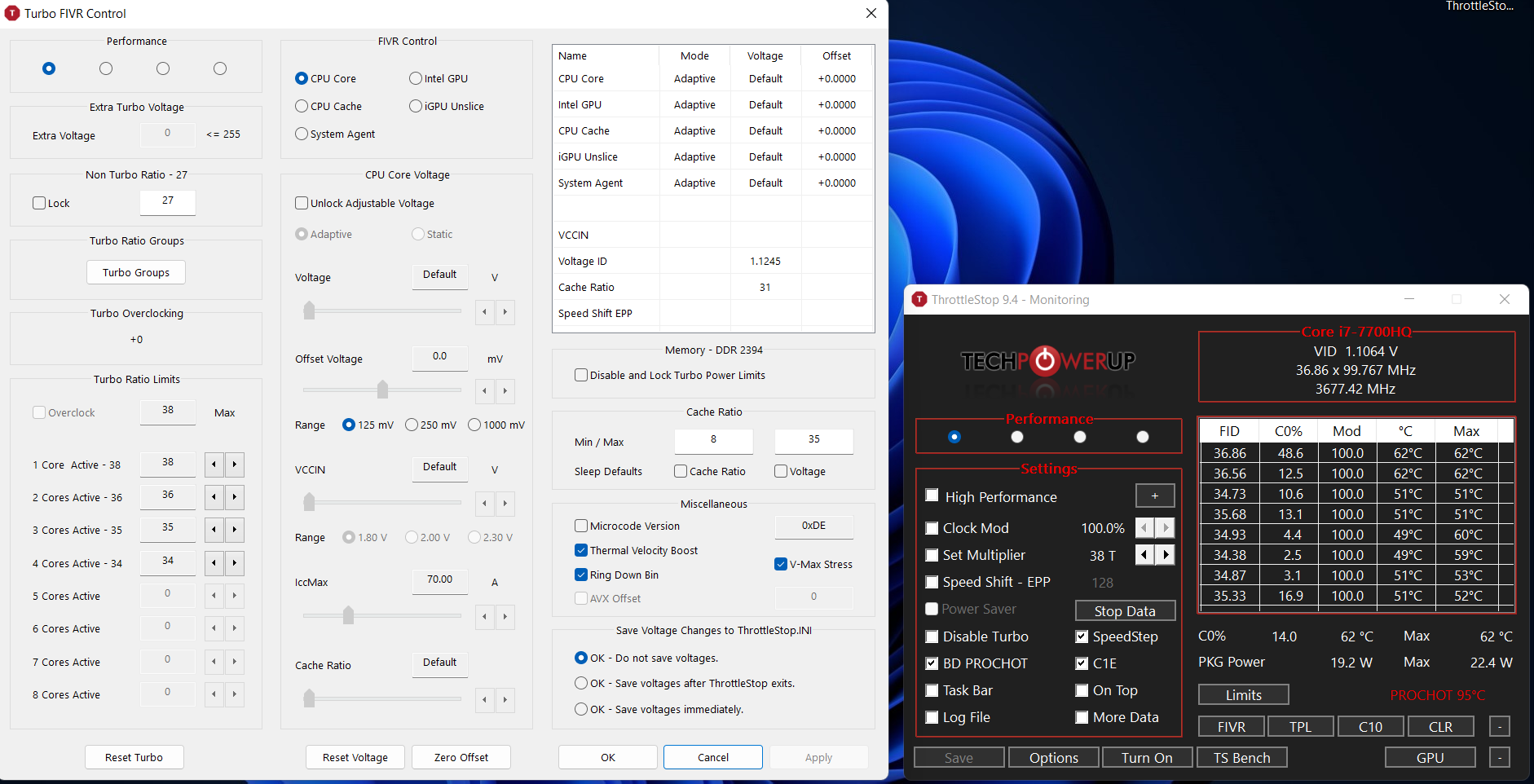Click the minus button next to GPU

click(x=1500, y=758)
